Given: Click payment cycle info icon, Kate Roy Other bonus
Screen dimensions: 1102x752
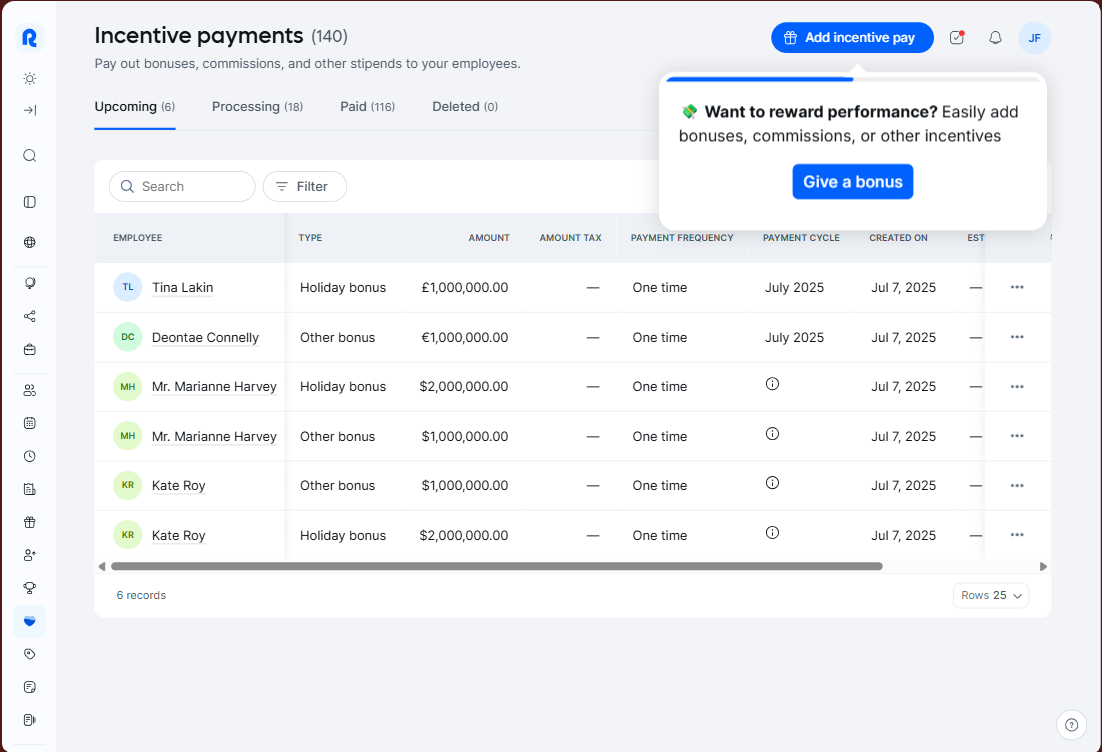Looking at the screenshot, I should click(772, 483).
